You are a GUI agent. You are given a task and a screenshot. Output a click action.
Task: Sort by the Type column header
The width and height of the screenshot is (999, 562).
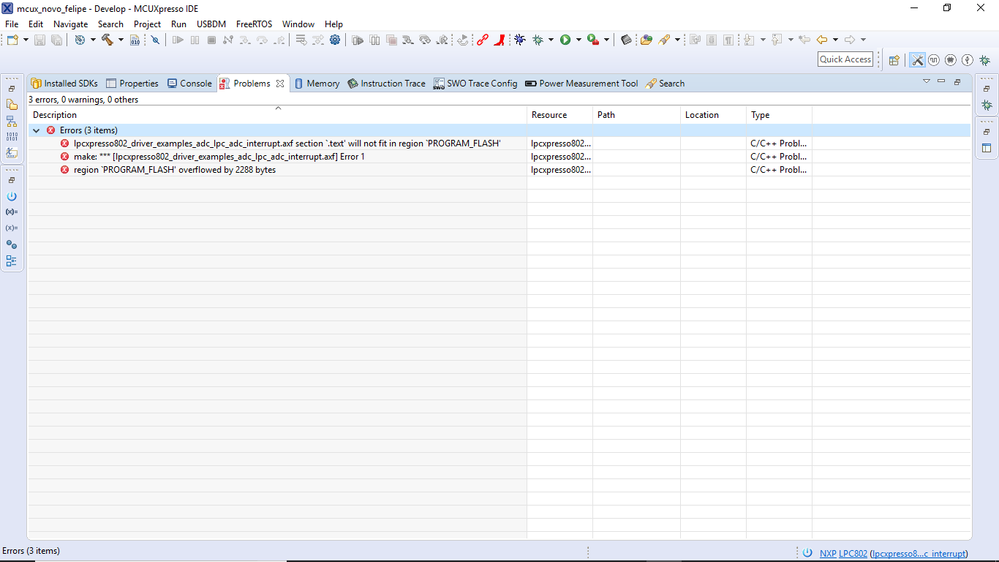[779, 115]
